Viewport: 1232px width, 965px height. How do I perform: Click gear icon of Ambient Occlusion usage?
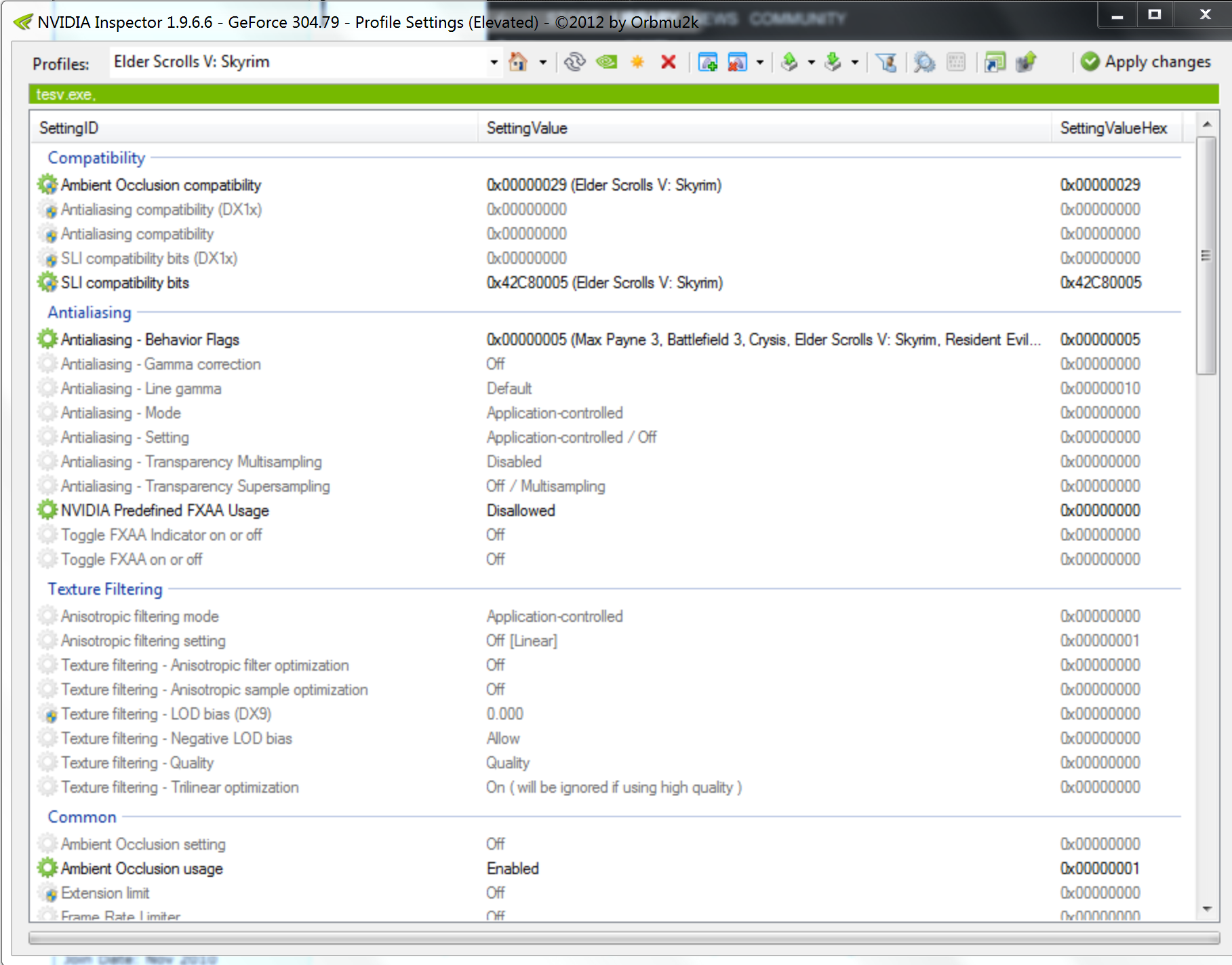click(x=47, y=868)
